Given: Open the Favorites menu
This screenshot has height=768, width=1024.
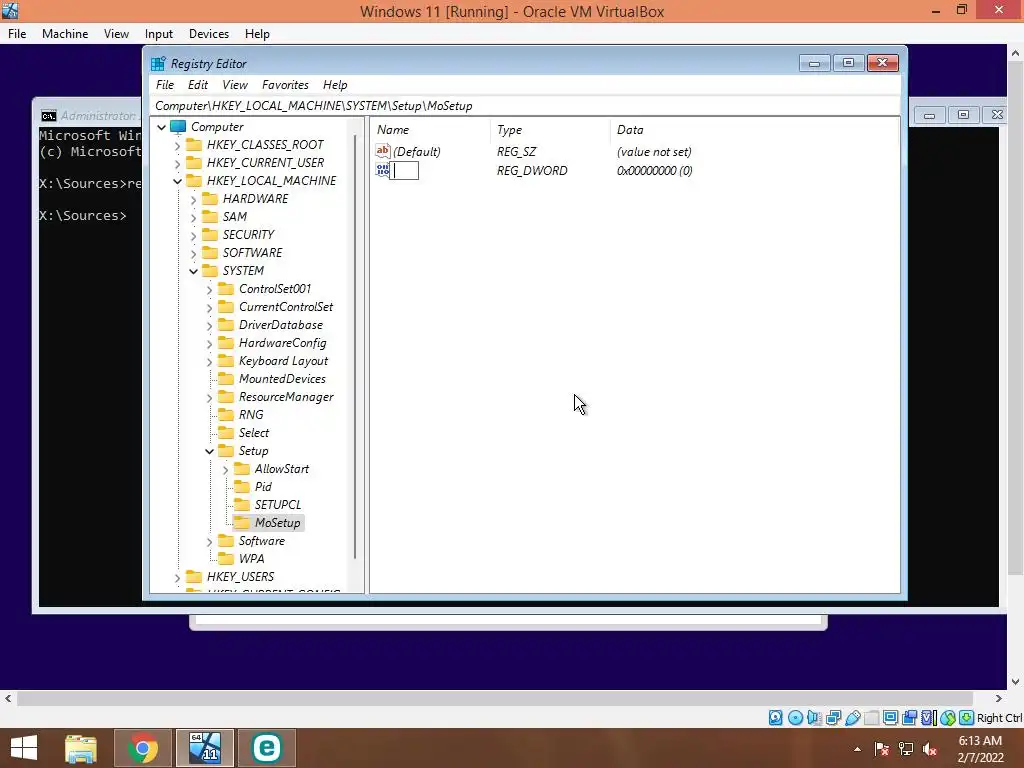Looking at the screenshot, I should click(285, 85).
